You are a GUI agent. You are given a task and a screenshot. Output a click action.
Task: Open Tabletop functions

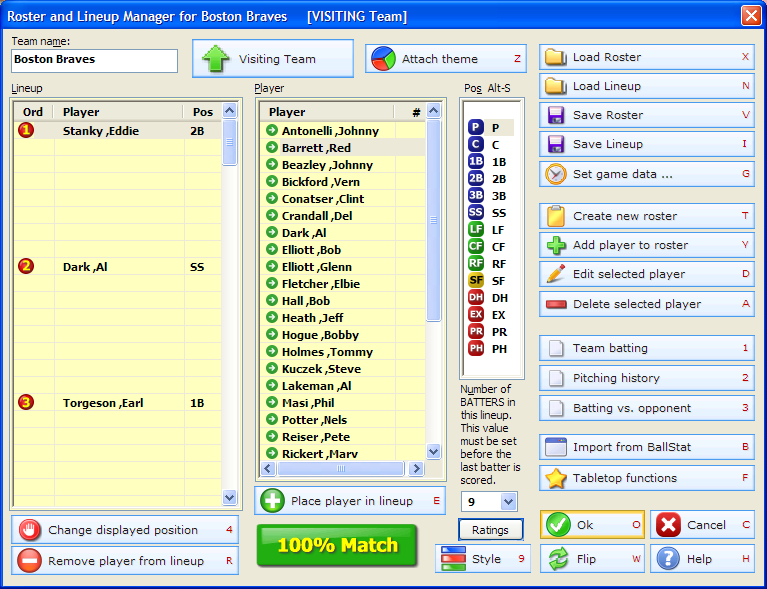(x=647, y=478)
